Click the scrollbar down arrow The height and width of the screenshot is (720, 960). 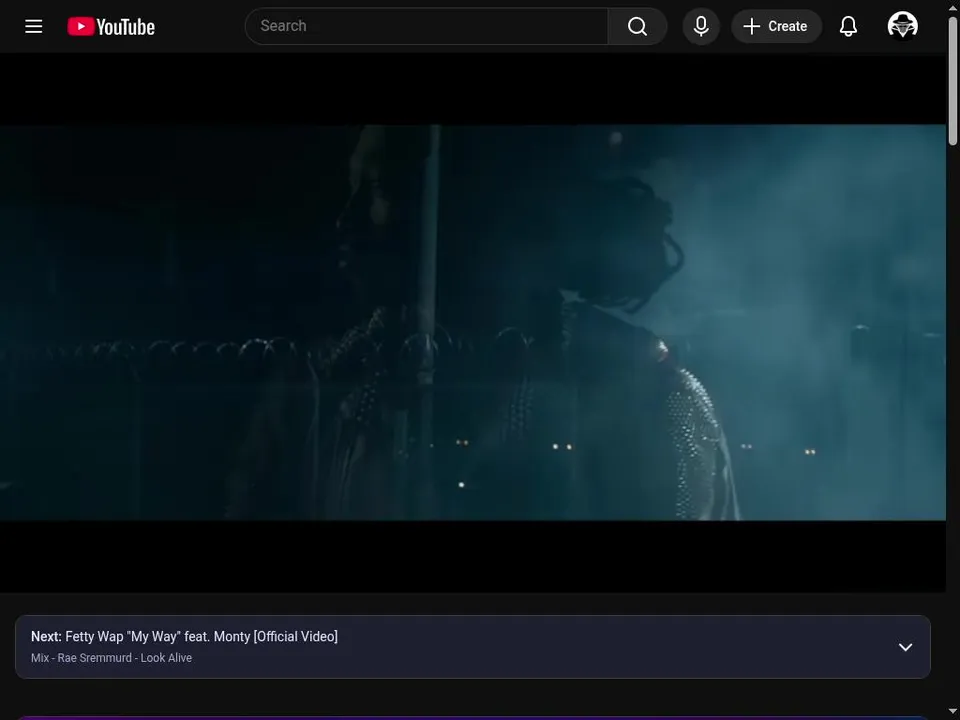953,712
